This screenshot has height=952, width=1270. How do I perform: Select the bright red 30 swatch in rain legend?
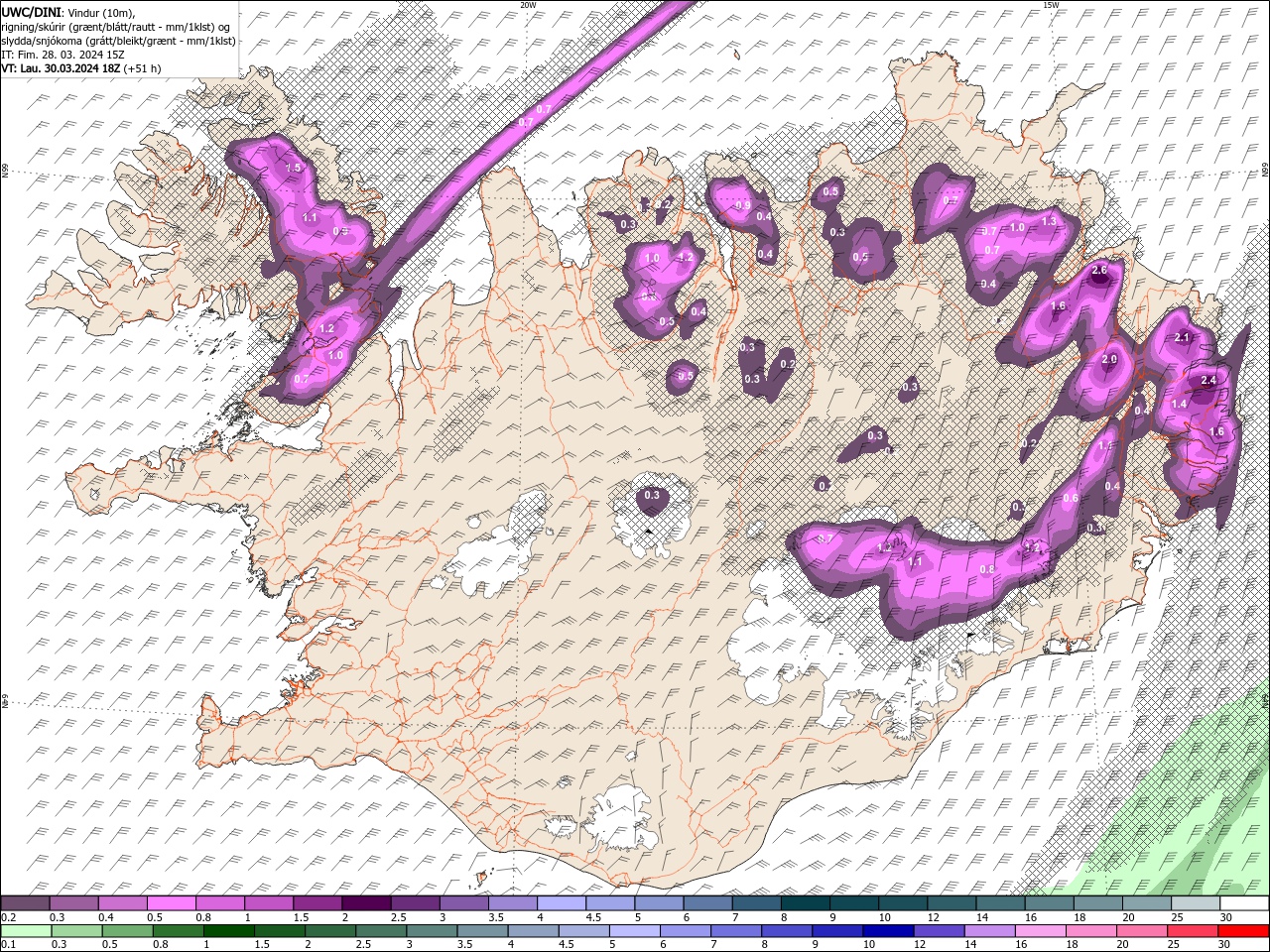1243,931
